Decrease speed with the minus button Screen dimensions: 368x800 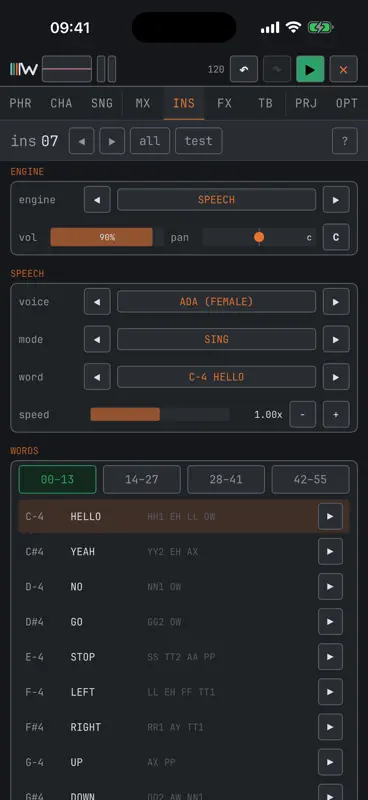pyautogui.click(x=303, y=414)
